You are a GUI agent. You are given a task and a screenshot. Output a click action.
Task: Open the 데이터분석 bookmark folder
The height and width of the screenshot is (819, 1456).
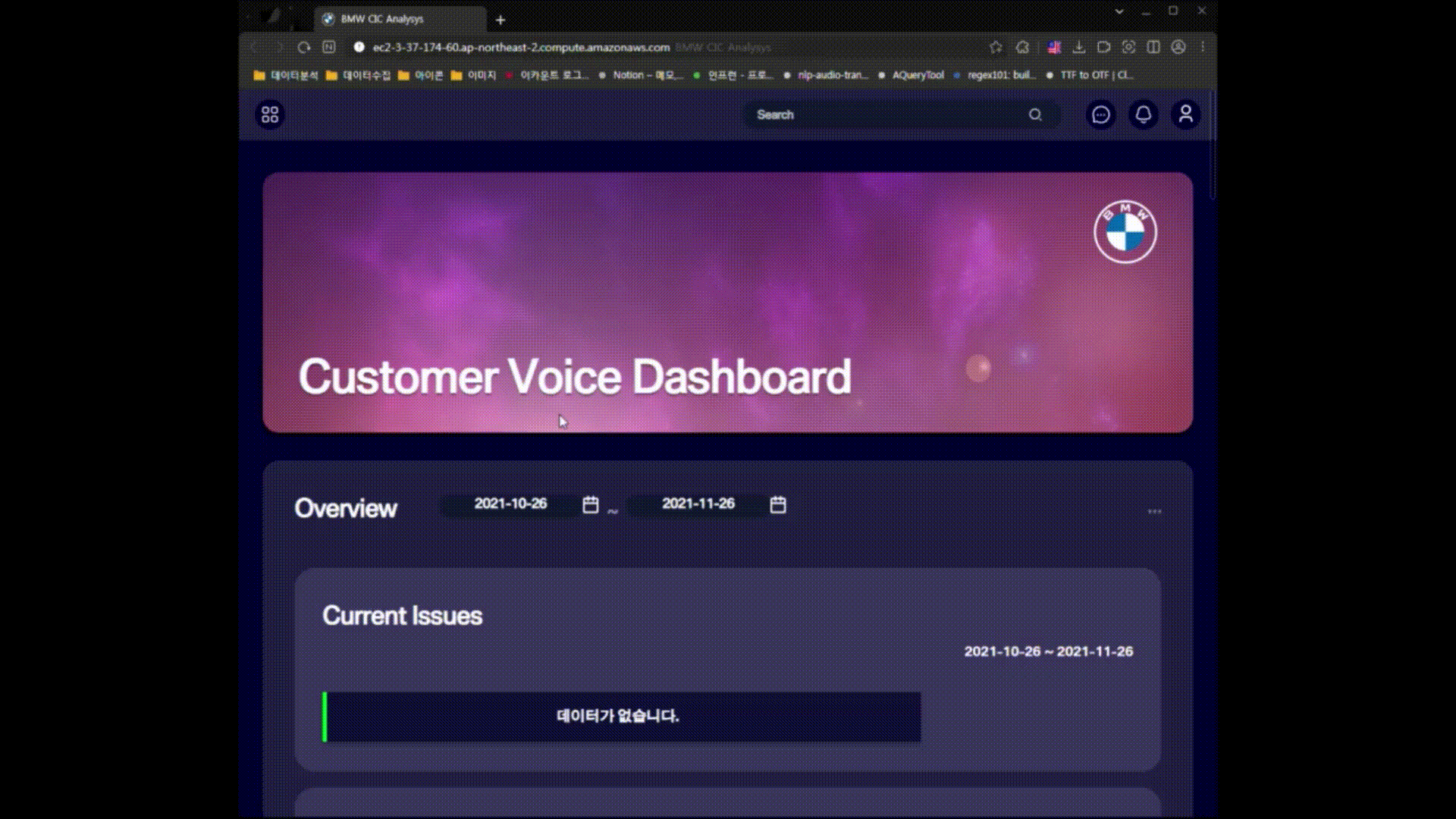286,75
